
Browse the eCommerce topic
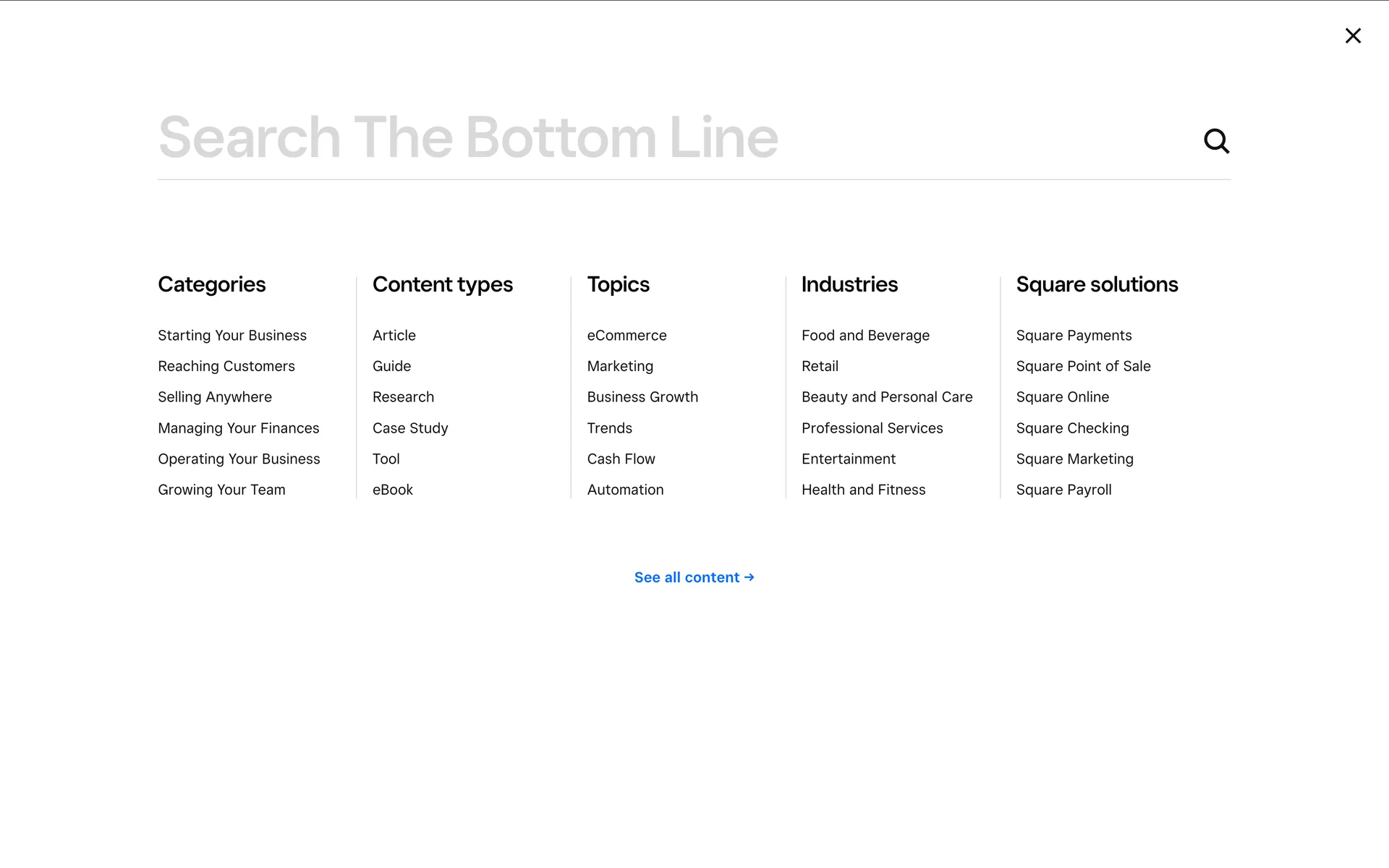(x=626, y=336)
